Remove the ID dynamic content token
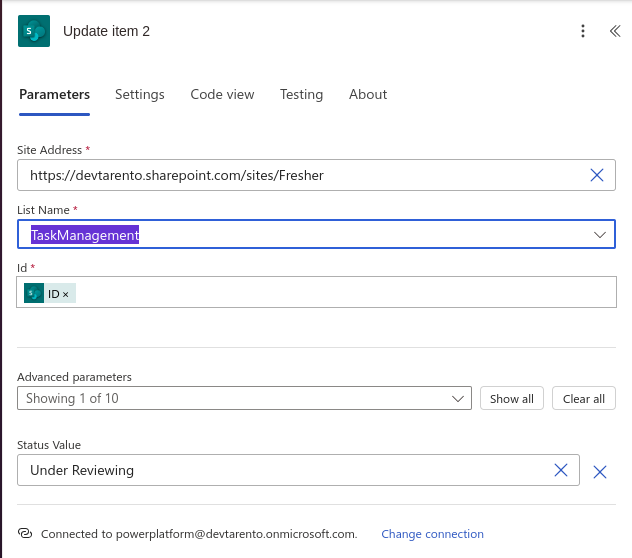This screenshot has width=632, height=558. 66,294
